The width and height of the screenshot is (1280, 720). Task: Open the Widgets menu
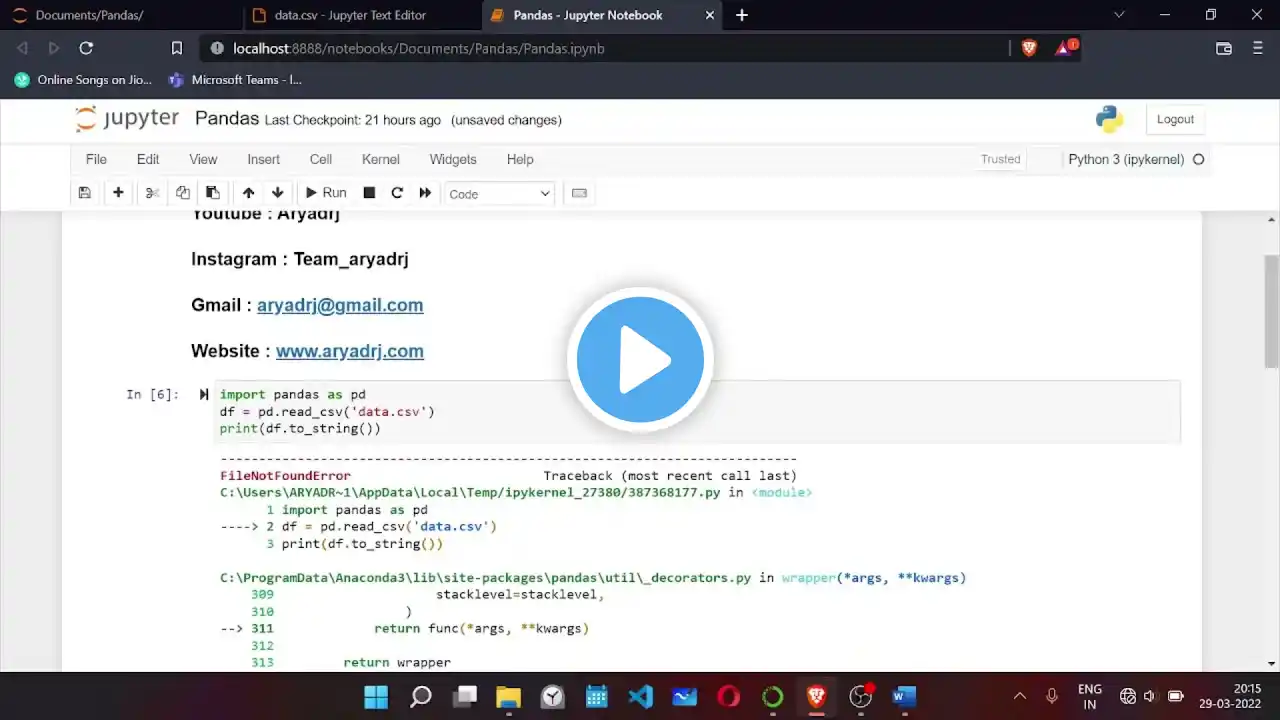453,159
